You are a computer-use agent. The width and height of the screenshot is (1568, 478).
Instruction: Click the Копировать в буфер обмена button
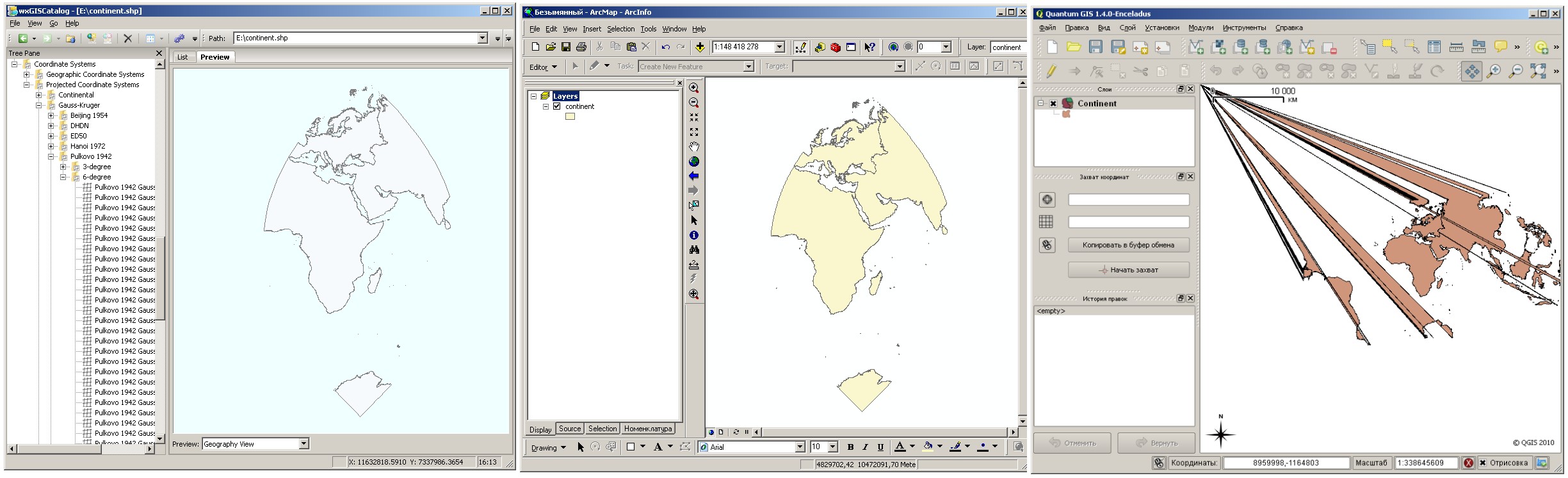tap(1128, 245)
